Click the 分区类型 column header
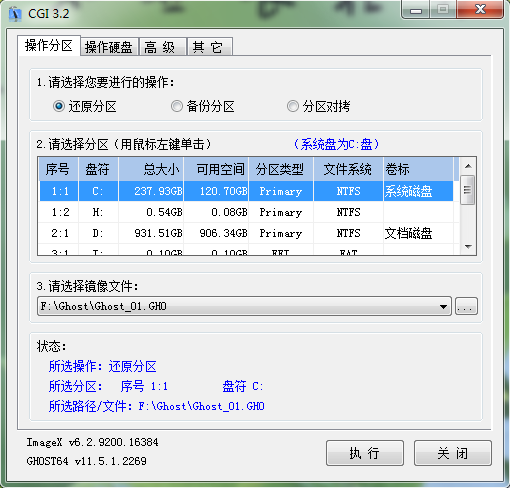Screen dimensions: 510x488 point(281,169)
